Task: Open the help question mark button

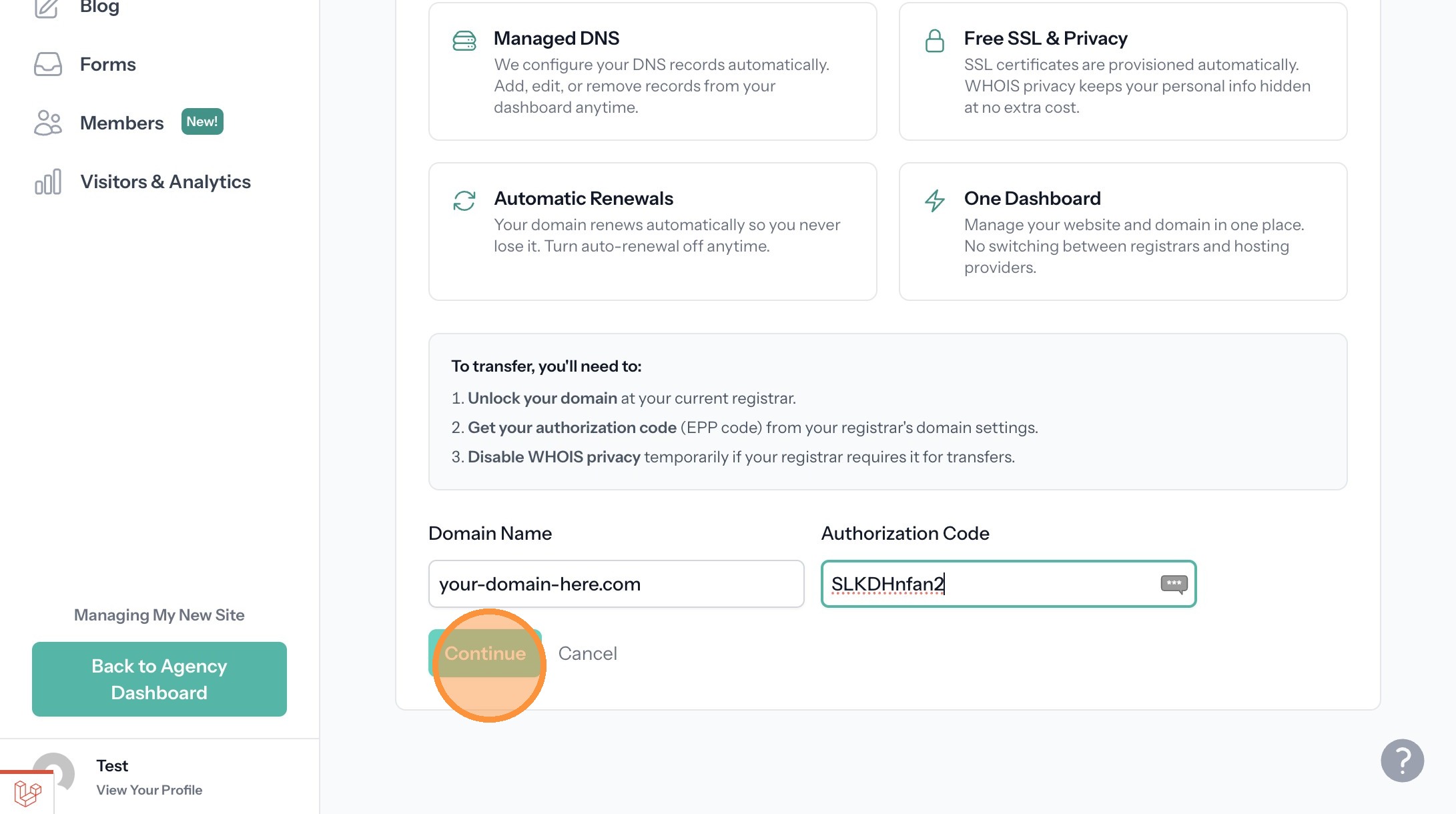Action: pos(1402,760)
